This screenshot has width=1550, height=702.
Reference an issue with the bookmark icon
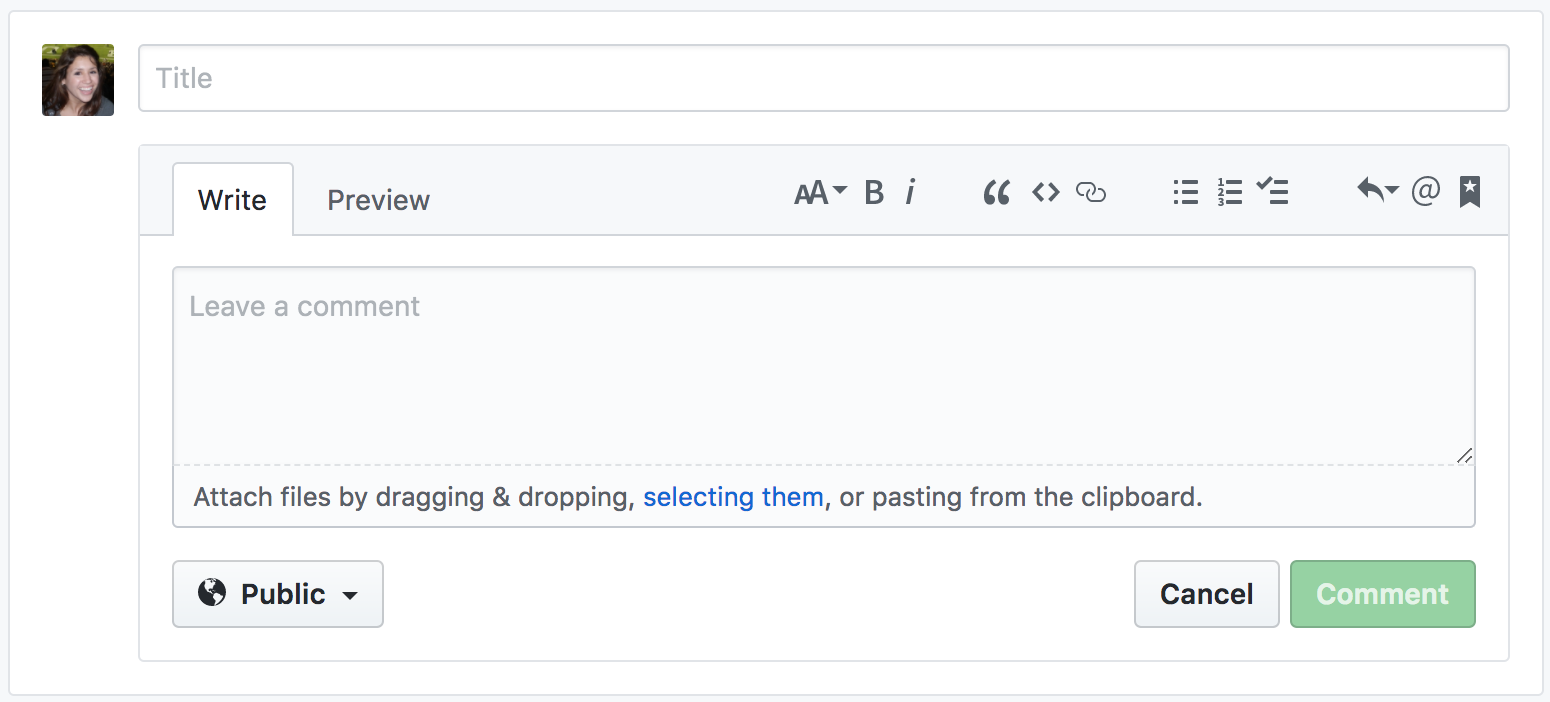(1469, 192)
